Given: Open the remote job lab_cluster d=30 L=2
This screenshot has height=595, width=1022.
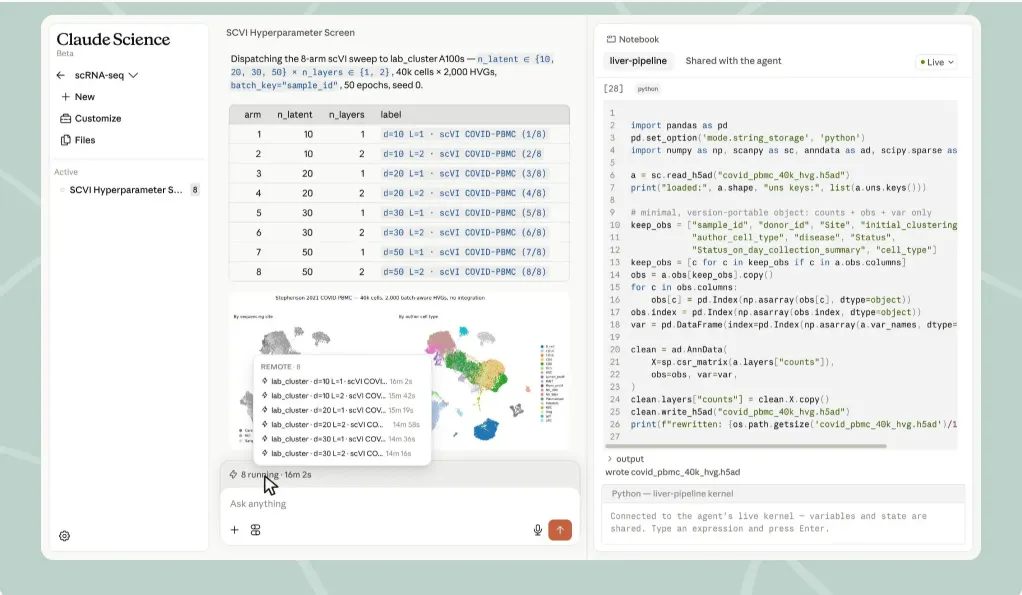Looking at the screenshot, I should pos(336,453).
